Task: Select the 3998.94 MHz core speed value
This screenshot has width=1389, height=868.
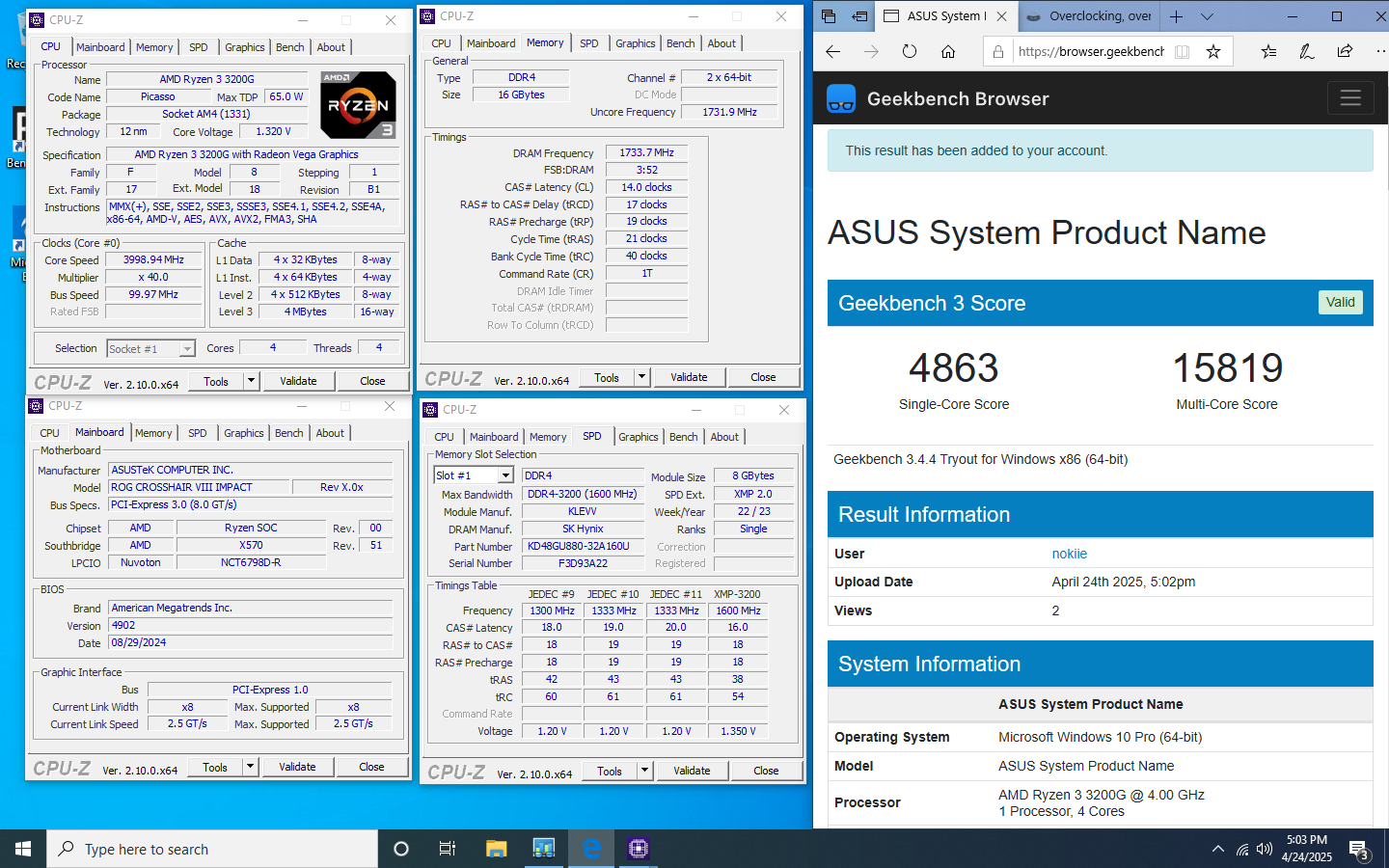Action: pos(153,260)
